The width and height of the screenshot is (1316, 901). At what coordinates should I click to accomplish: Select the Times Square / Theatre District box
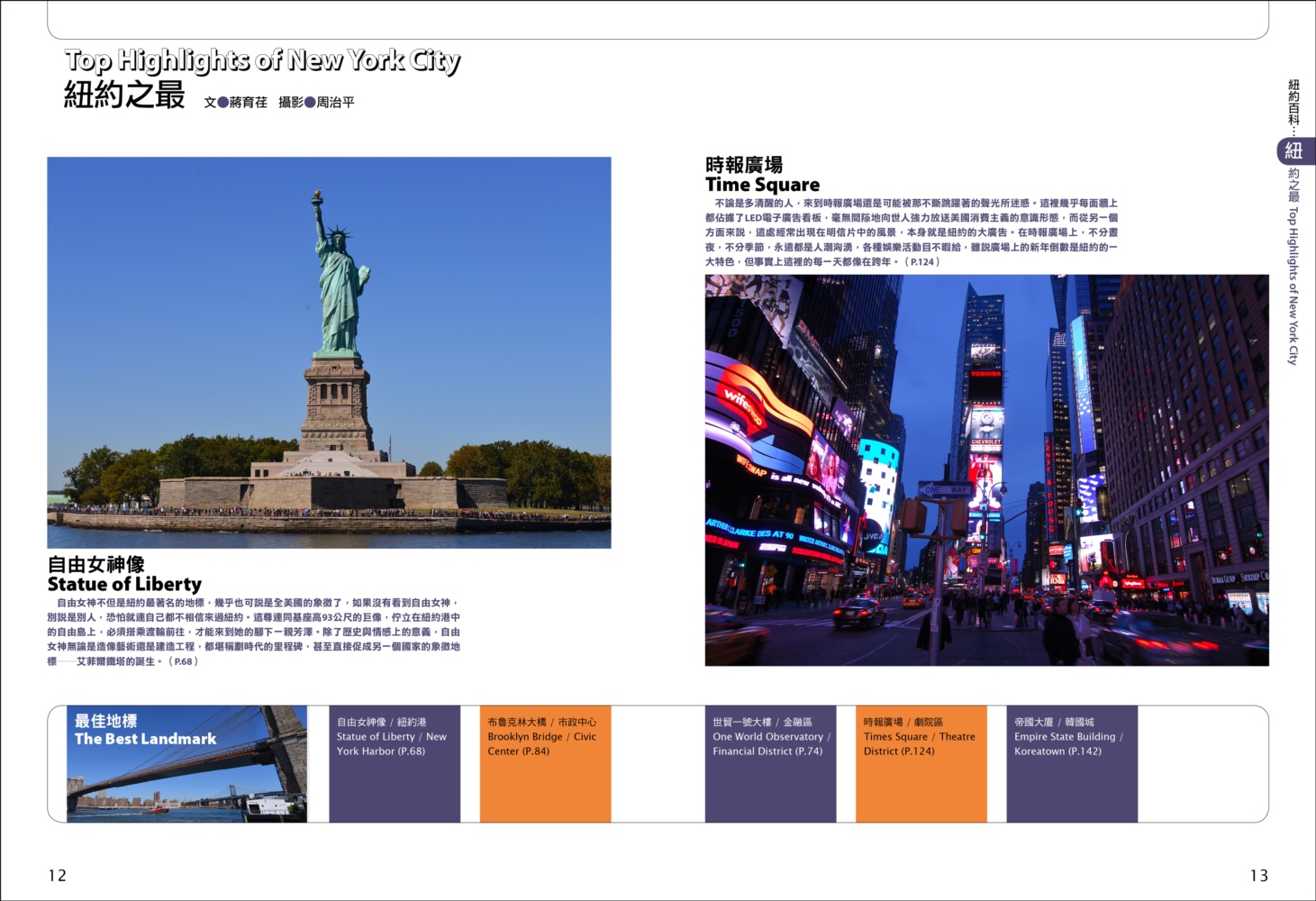pyautogui.click(x=921, y=763)
